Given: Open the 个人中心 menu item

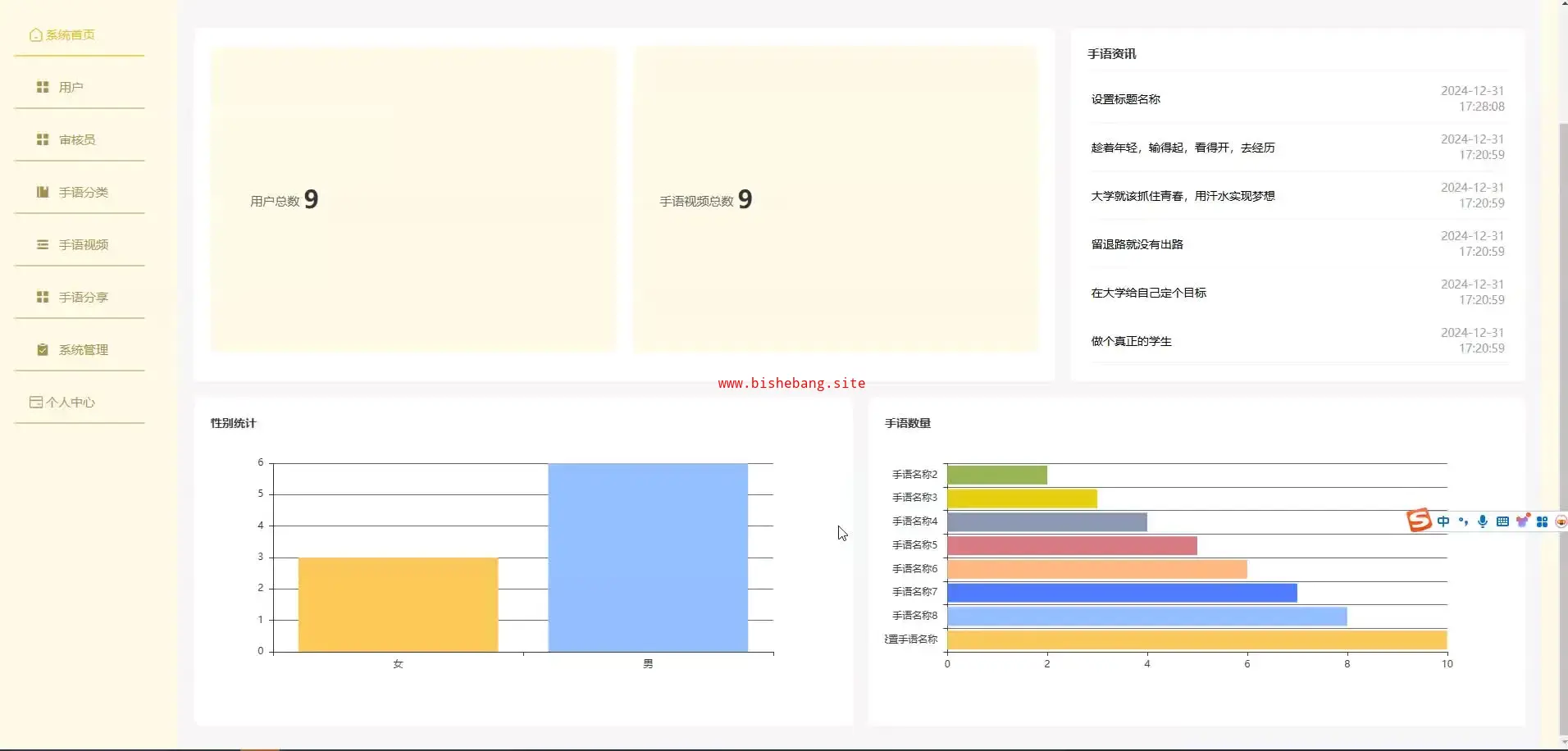Looking at the screenshot, I should pyautogui.click(x=79, y=402).
